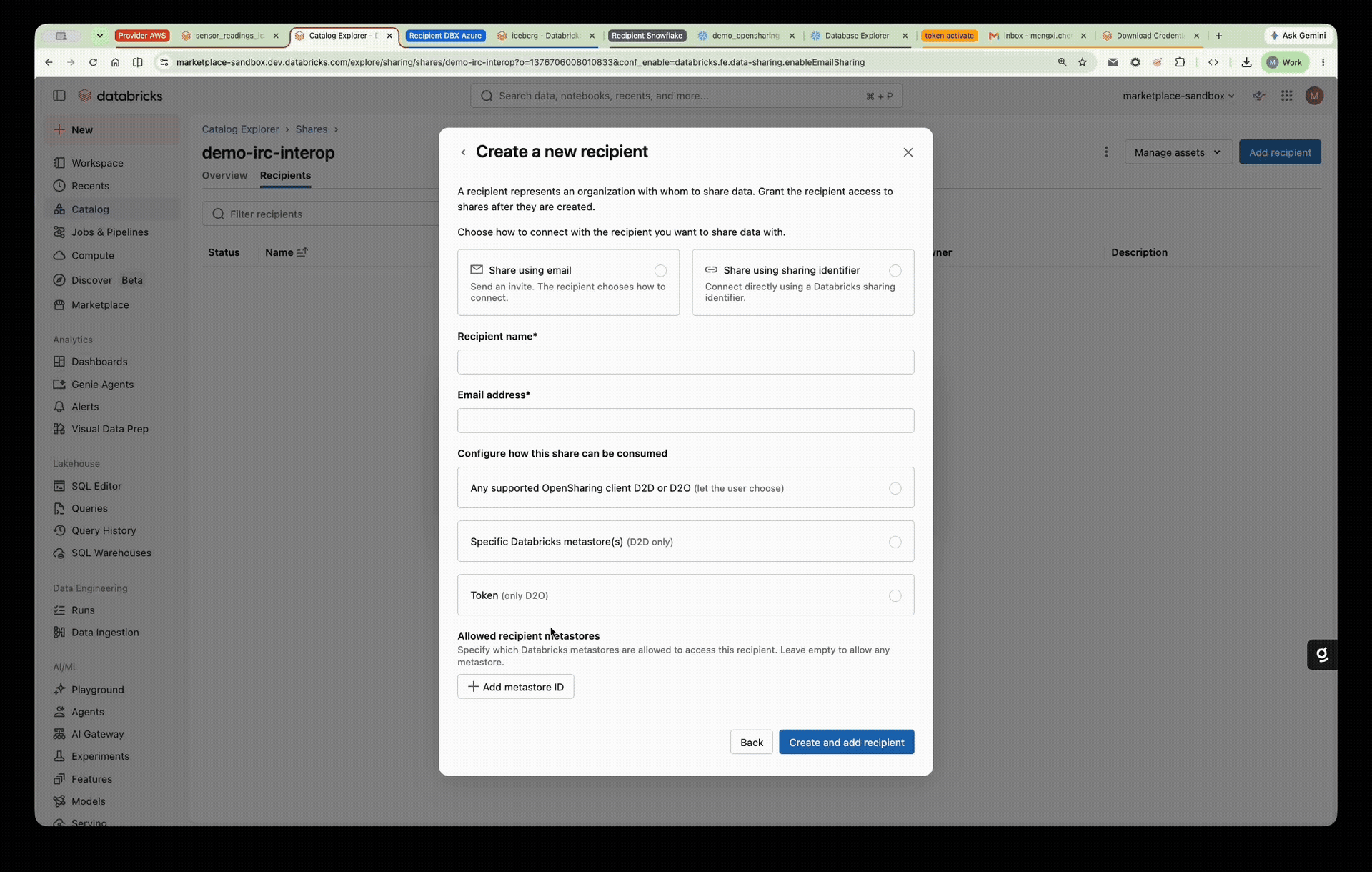1372x872 pixels.
Task: Click the Experiments flask icon
Action: coord(59,756)
